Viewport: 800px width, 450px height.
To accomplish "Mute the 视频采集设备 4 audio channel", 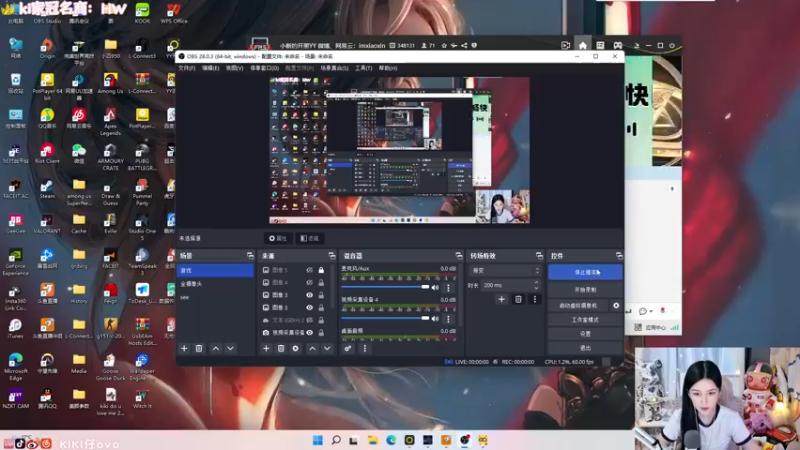I will point(435,319).
